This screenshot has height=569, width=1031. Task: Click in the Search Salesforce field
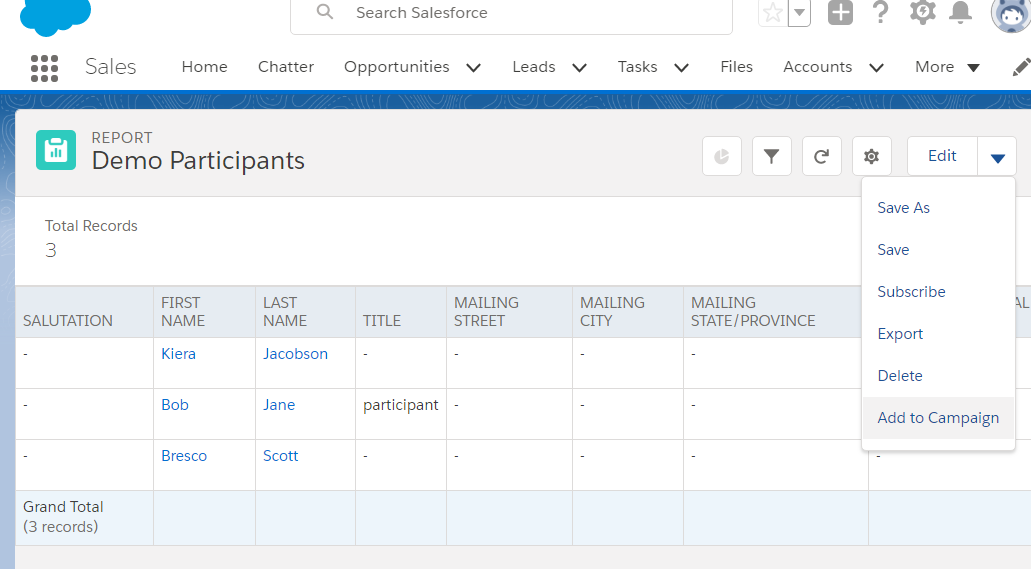tap(511, 13)
